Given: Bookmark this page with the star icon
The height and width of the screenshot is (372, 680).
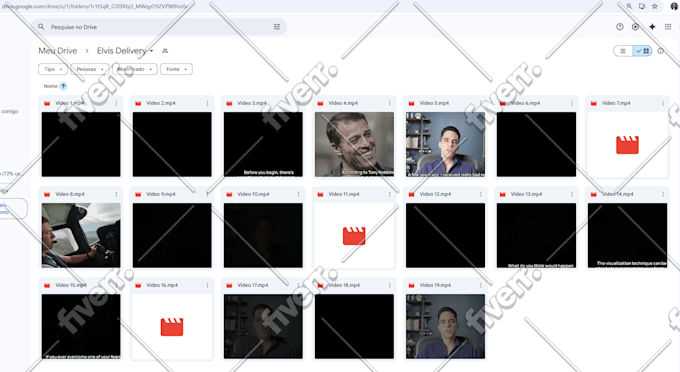Looking at the screenshot, I should [x=655, y=6].
